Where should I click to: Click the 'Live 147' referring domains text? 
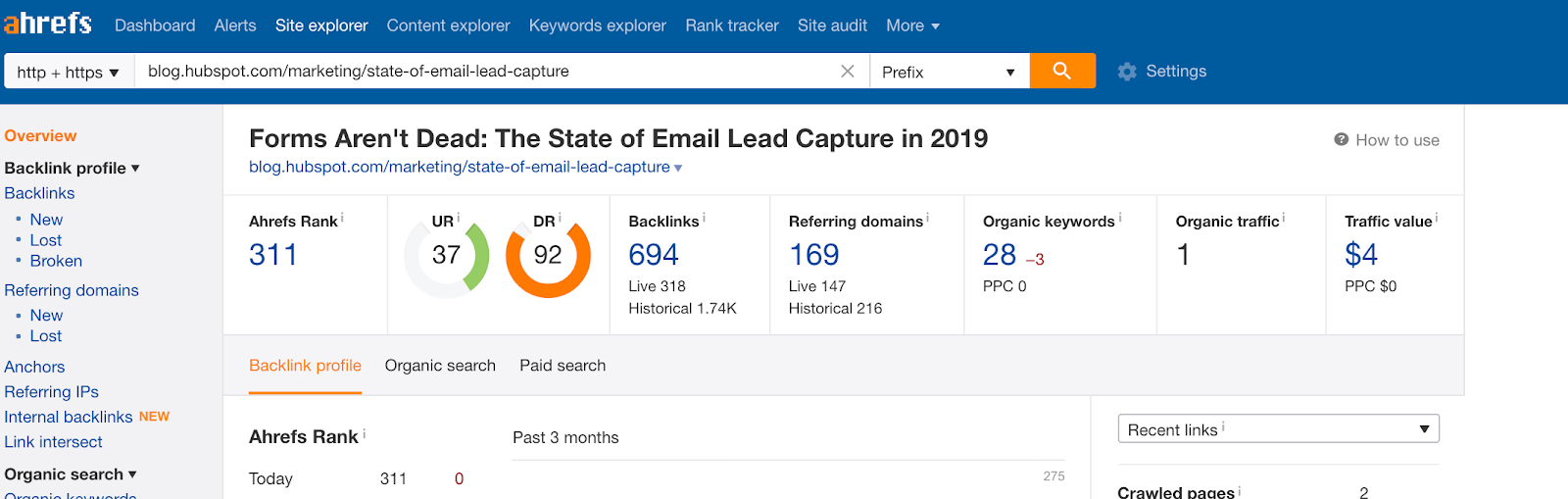817,286
